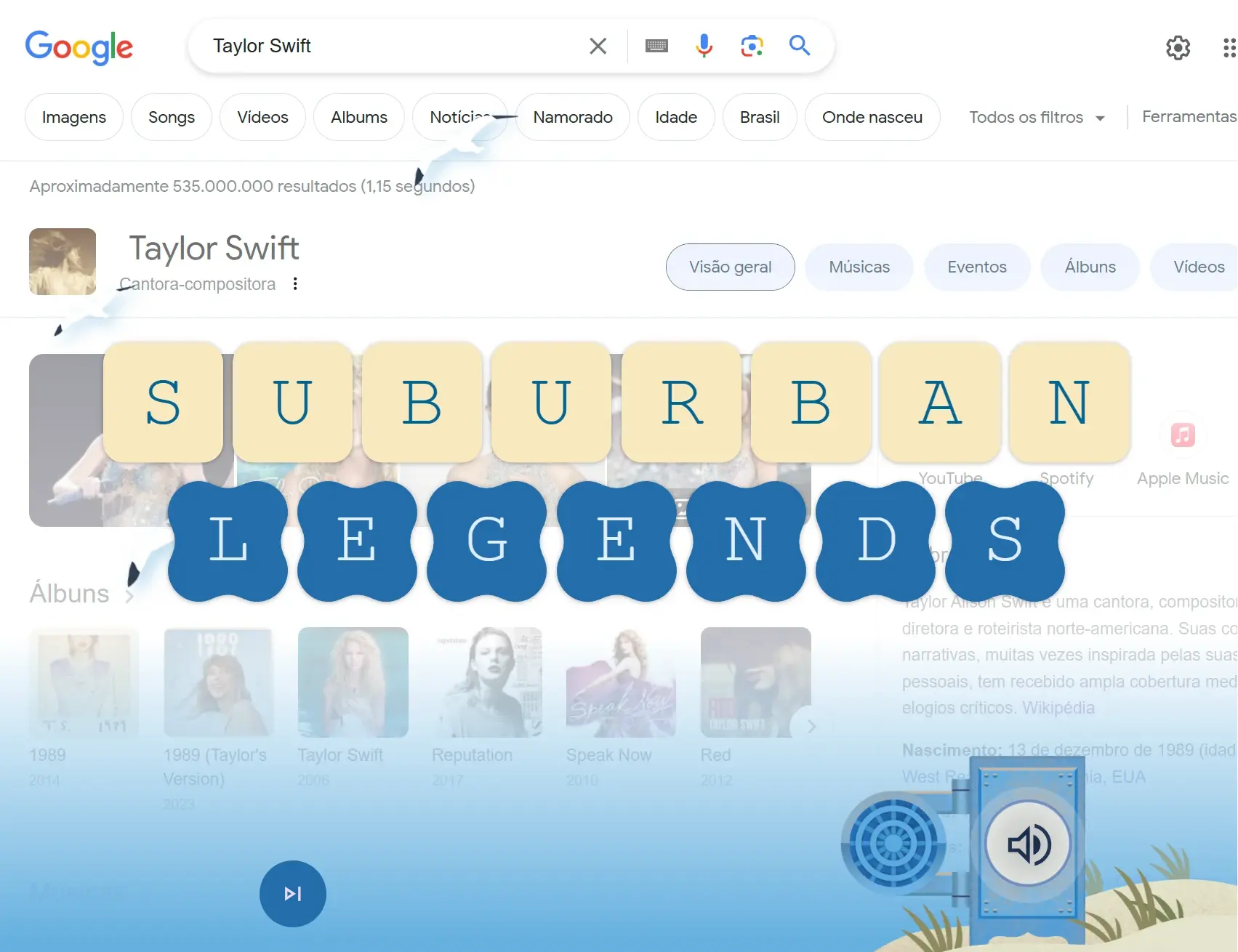1238x952 pixels.
Task: Open the Wikipédia source link
Action: [x=1058, y=708]
